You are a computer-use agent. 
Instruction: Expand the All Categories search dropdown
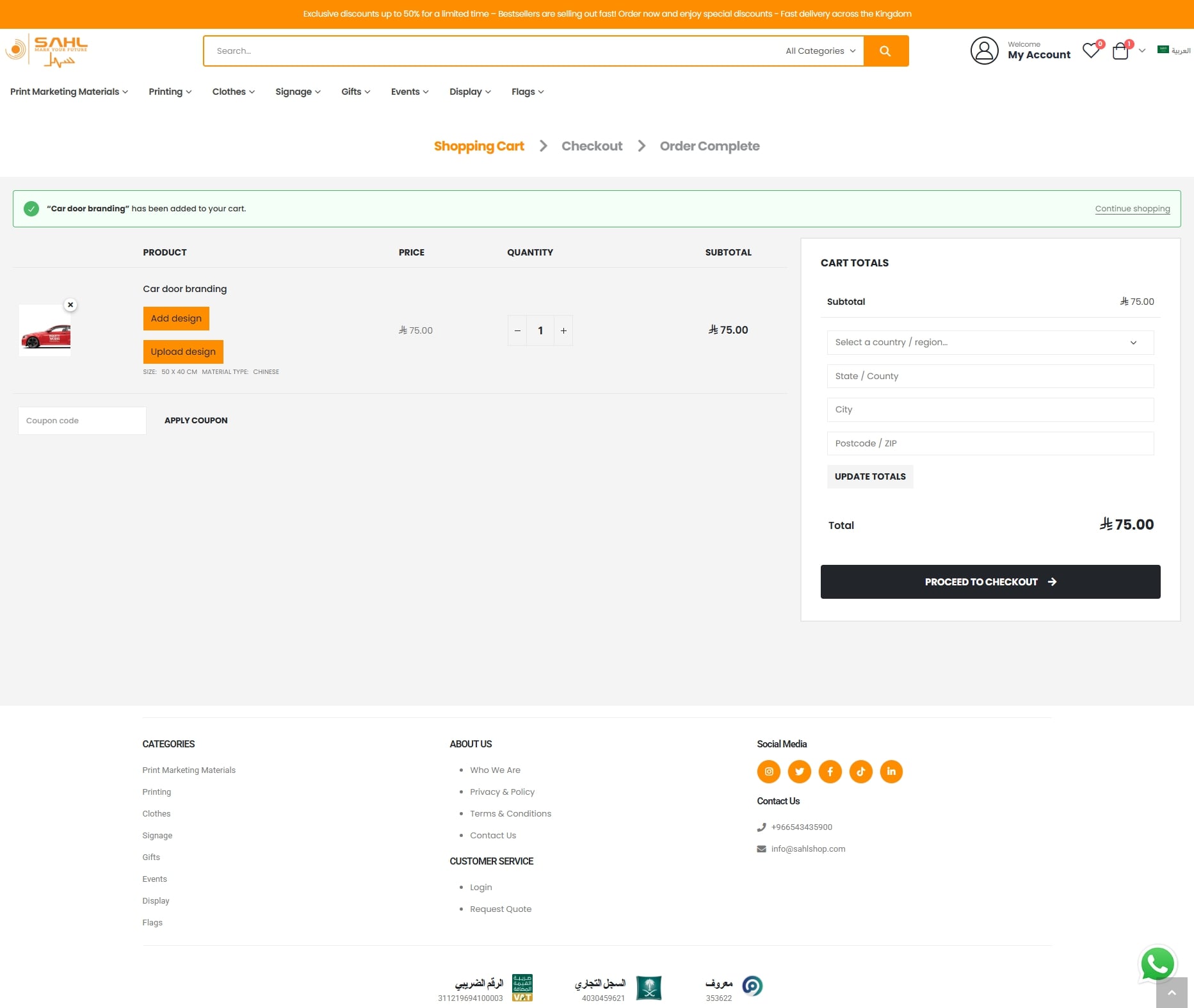click(820, 51)
